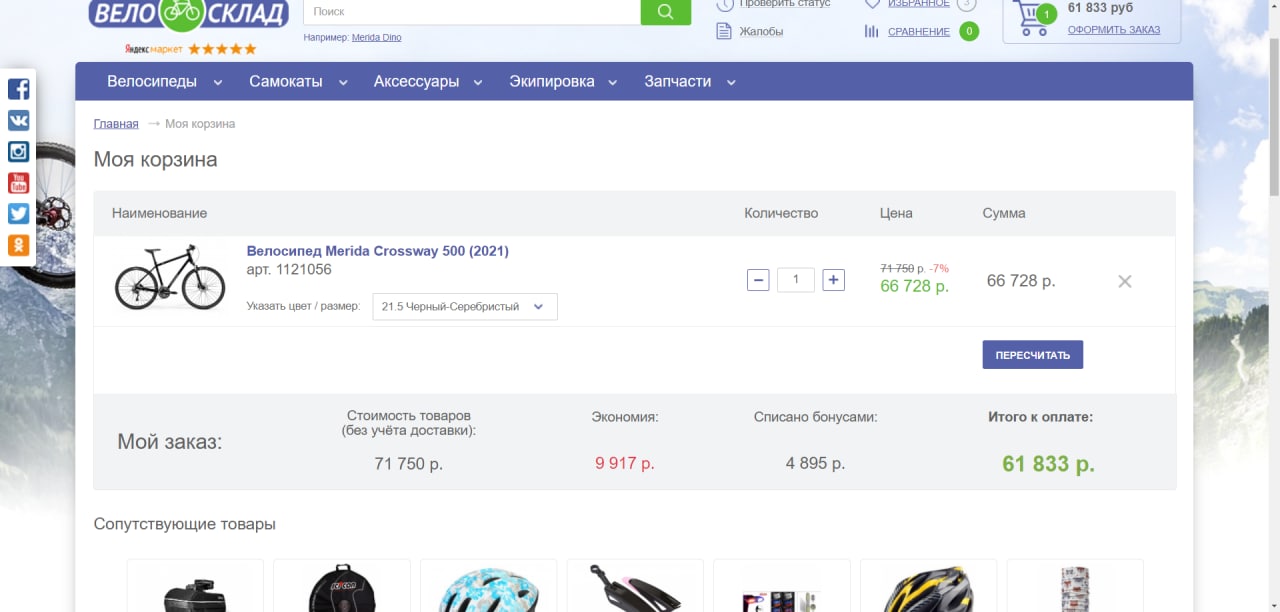Open the round wheel bag related product
The height and width of the screenshot is (612, 1280).
[x=342, y=586]
